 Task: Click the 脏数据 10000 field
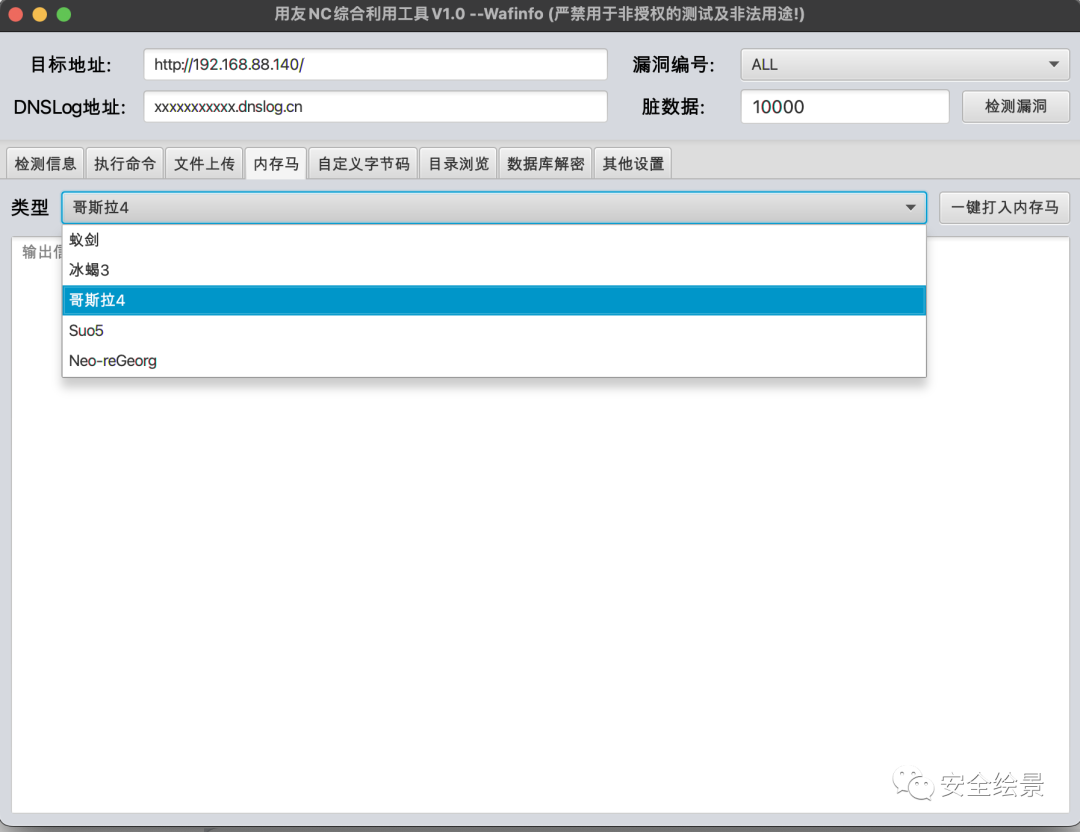pos(845,107)
